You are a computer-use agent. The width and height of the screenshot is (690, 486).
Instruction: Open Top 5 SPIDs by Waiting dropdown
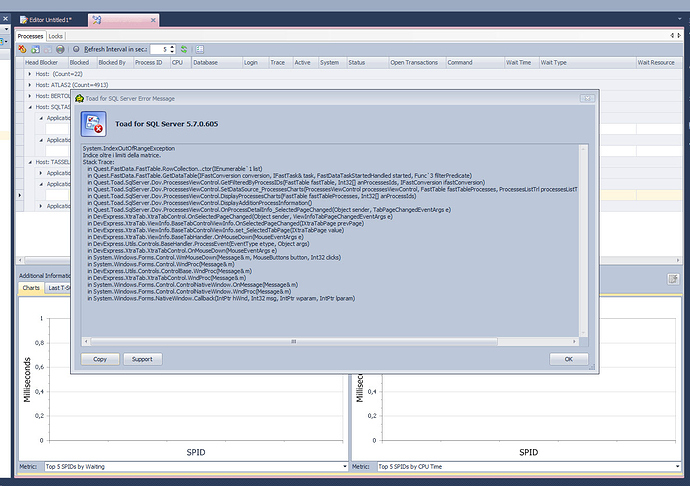click(x=345, y=467)
